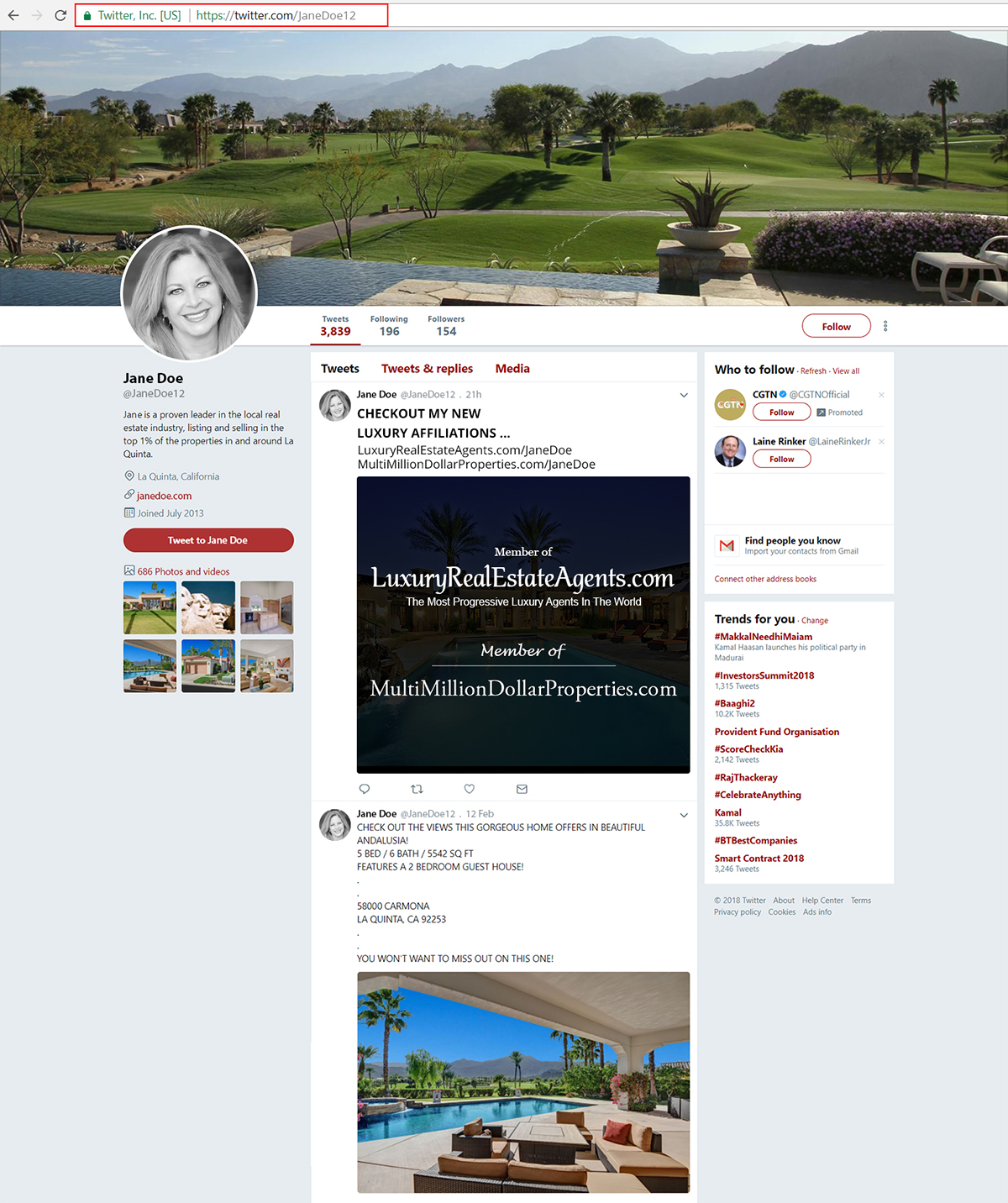Expand the first tweet's options chevron

click(x=684, y=395)
